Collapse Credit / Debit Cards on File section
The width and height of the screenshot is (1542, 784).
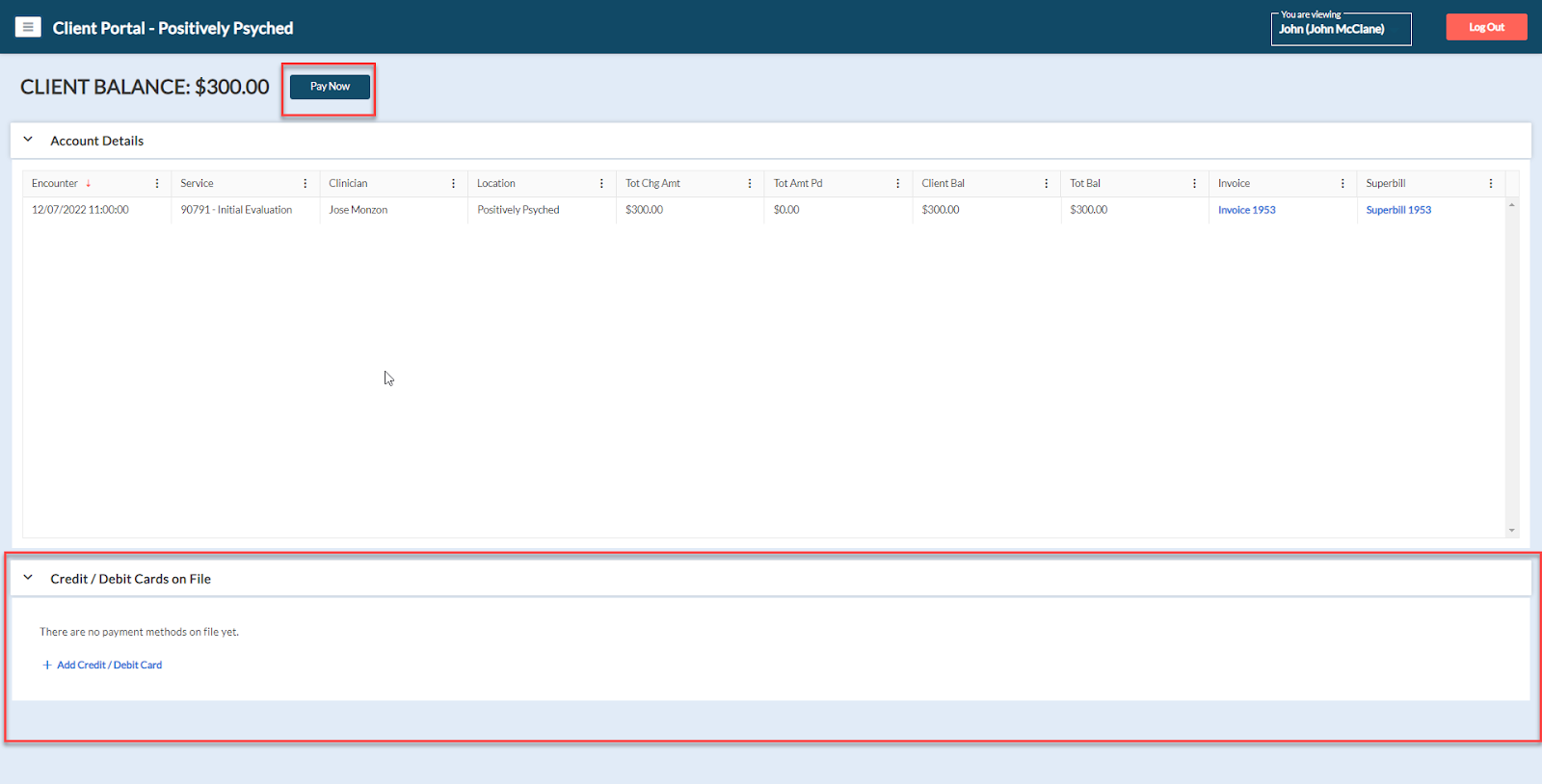(28, 578)
